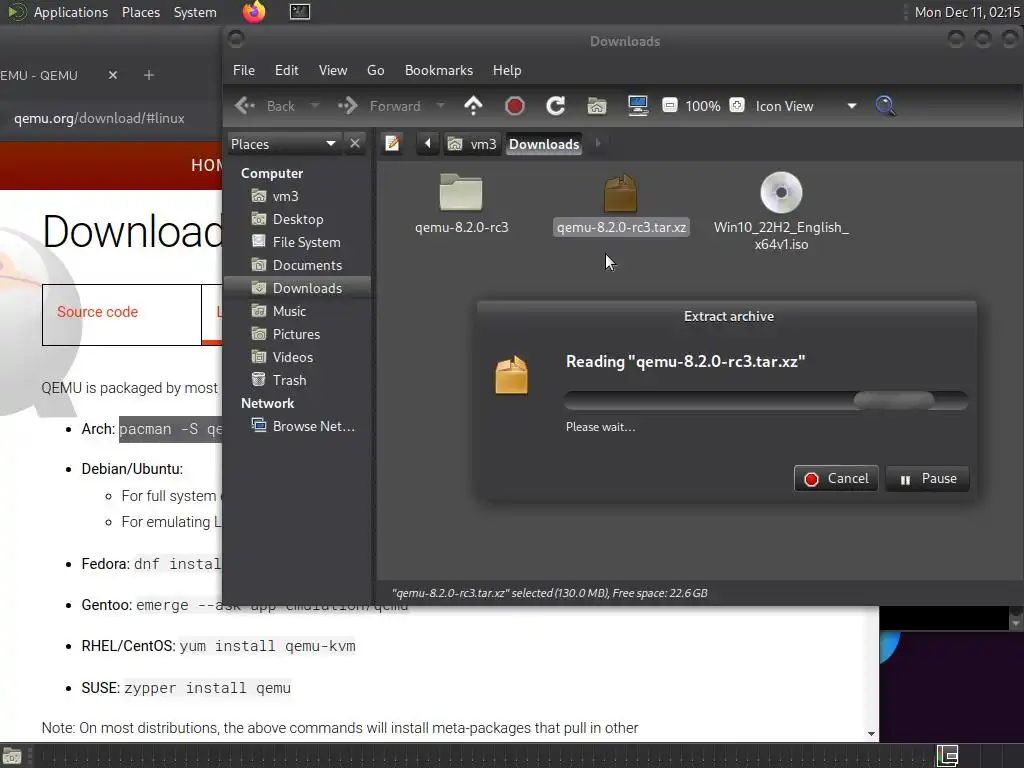Open the Computer toolbar icon
Screen dimensions: 1024x768
point(637,106)
